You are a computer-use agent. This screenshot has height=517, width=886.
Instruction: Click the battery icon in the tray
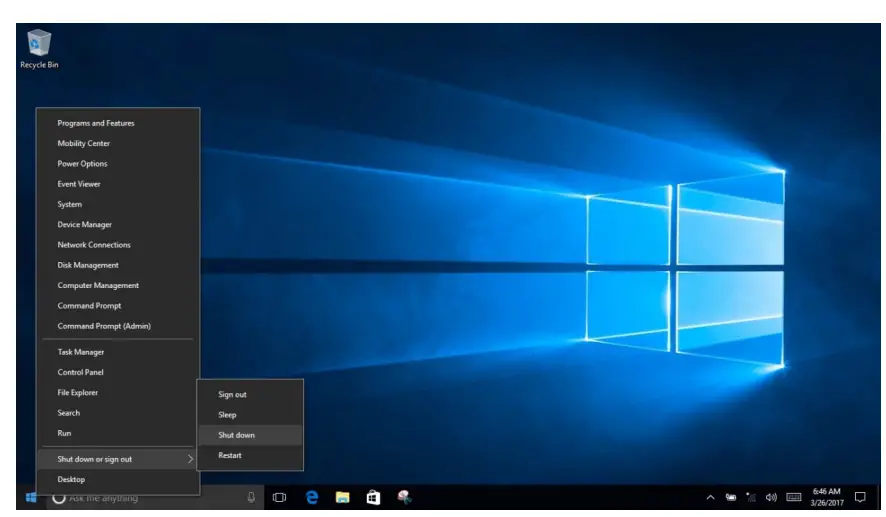(x=731, y=497)
